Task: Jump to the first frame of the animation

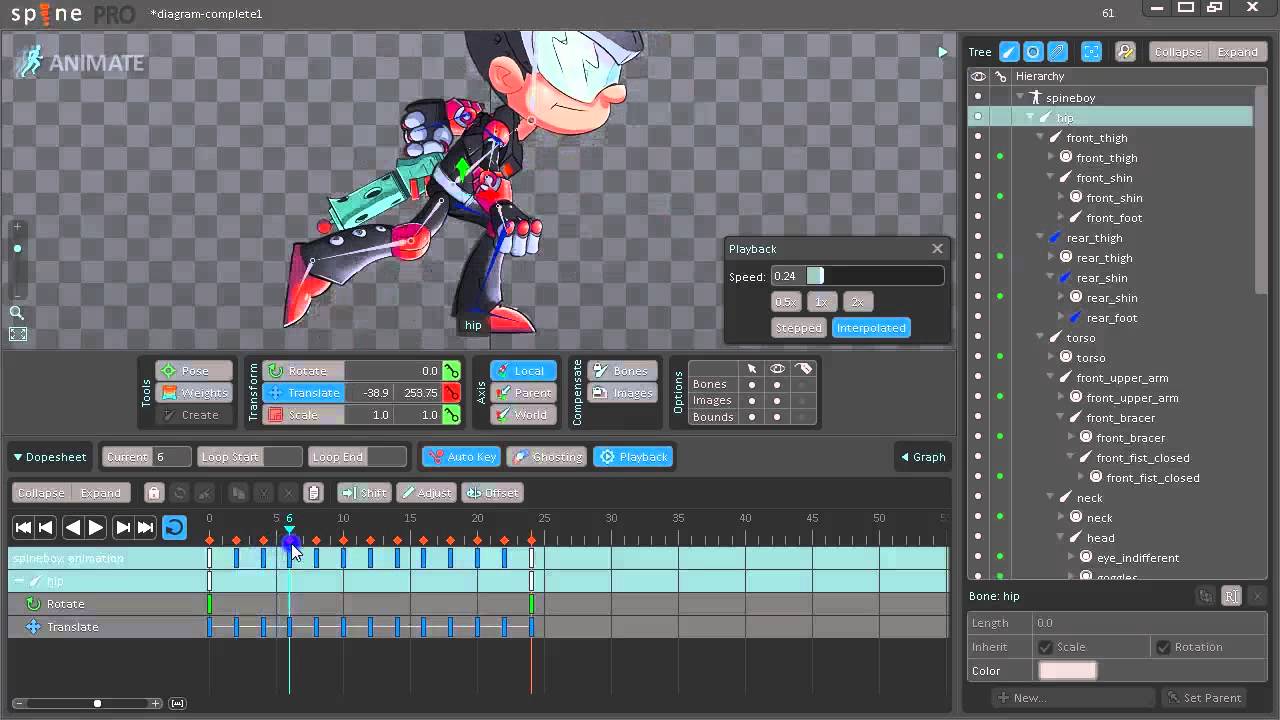Action: tap(23, 527)
